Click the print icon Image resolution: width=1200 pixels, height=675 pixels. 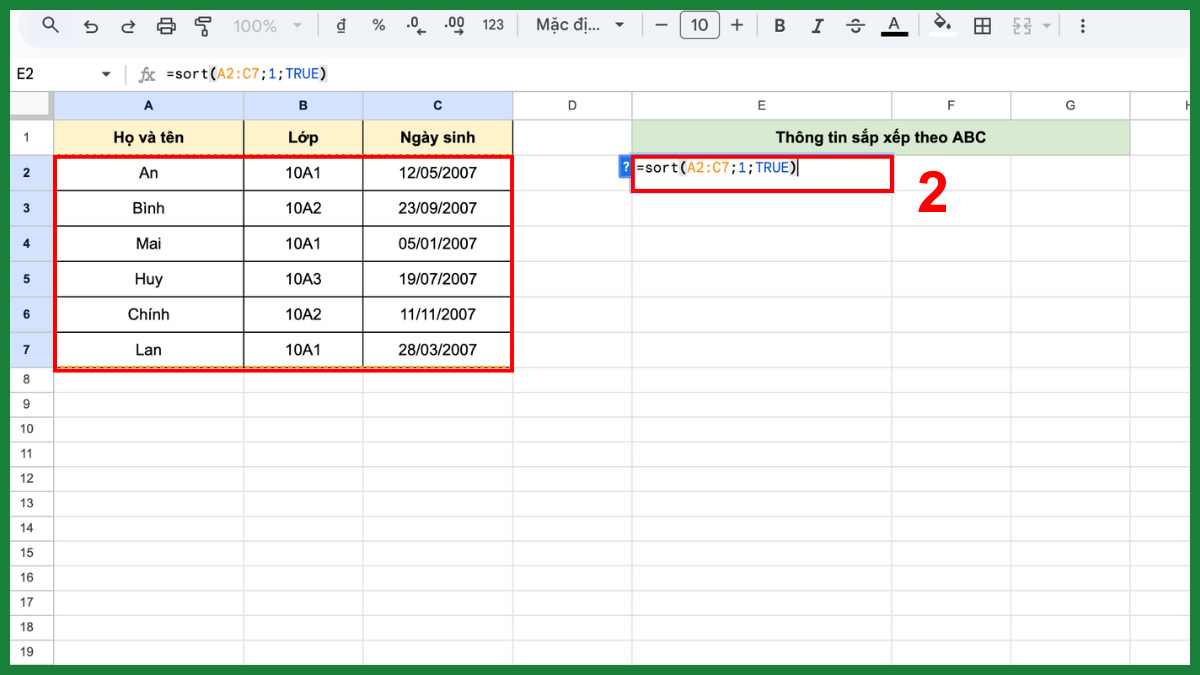click(x=166, y=25)
